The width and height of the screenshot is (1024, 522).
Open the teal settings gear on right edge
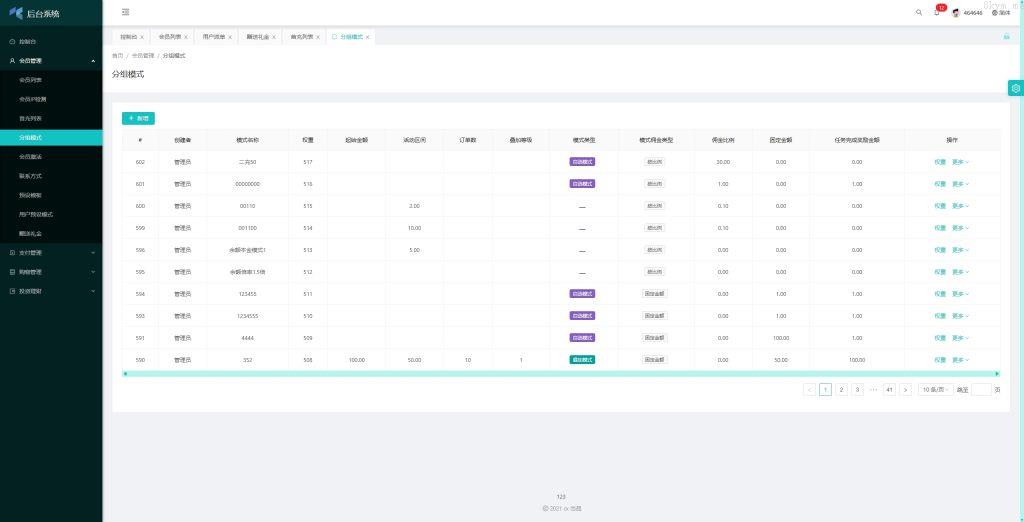(x=1015, y=88)
